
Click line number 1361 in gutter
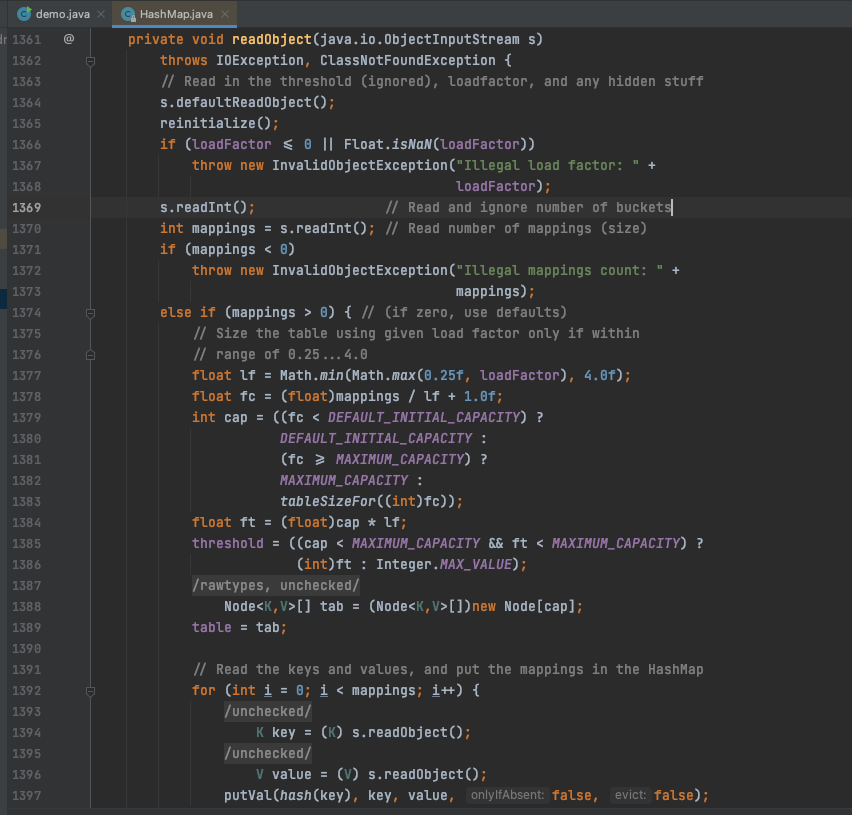(27, 40)
